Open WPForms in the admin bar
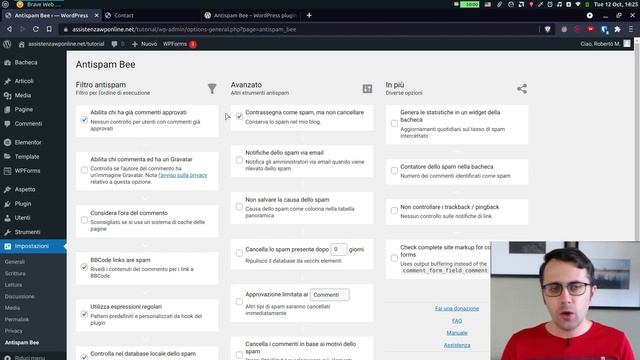 (x=179, y=44)
